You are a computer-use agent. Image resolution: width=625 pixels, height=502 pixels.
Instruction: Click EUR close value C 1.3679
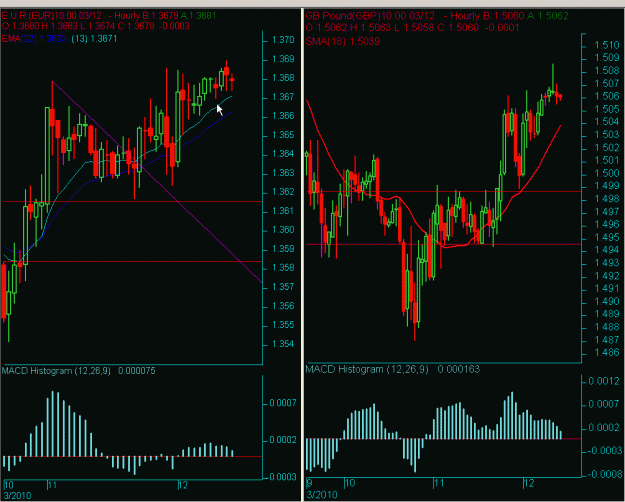tap(135, 26)
